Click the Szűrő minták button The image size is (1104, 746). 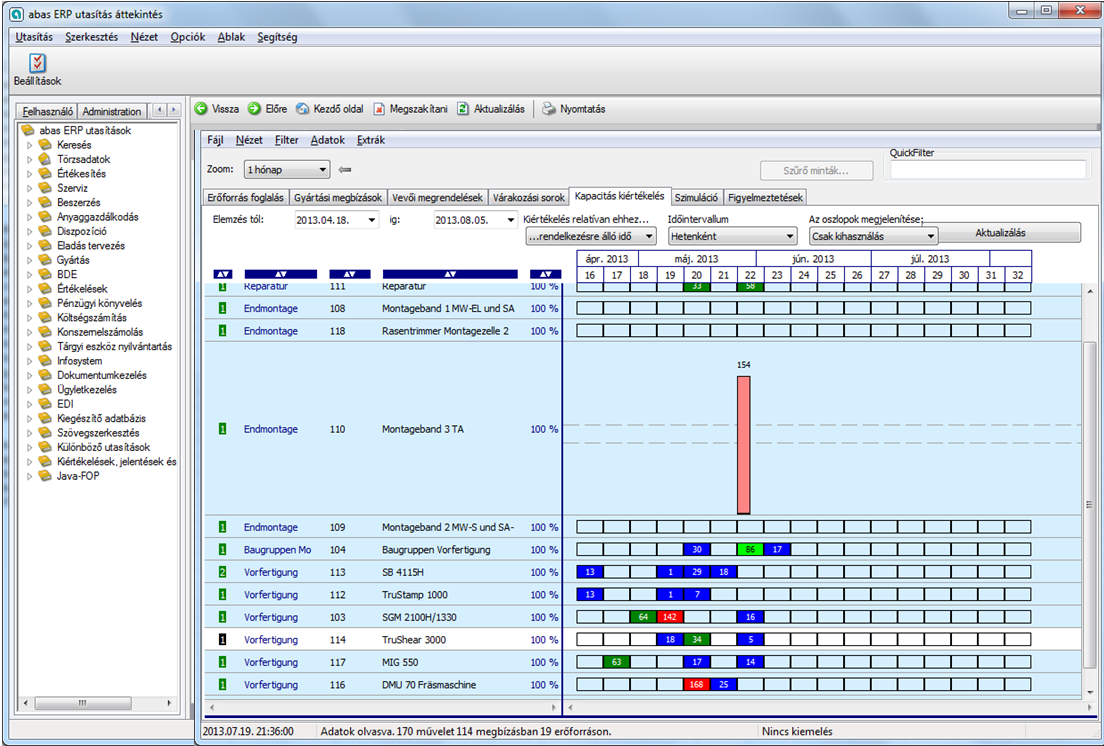click(816, 170)
